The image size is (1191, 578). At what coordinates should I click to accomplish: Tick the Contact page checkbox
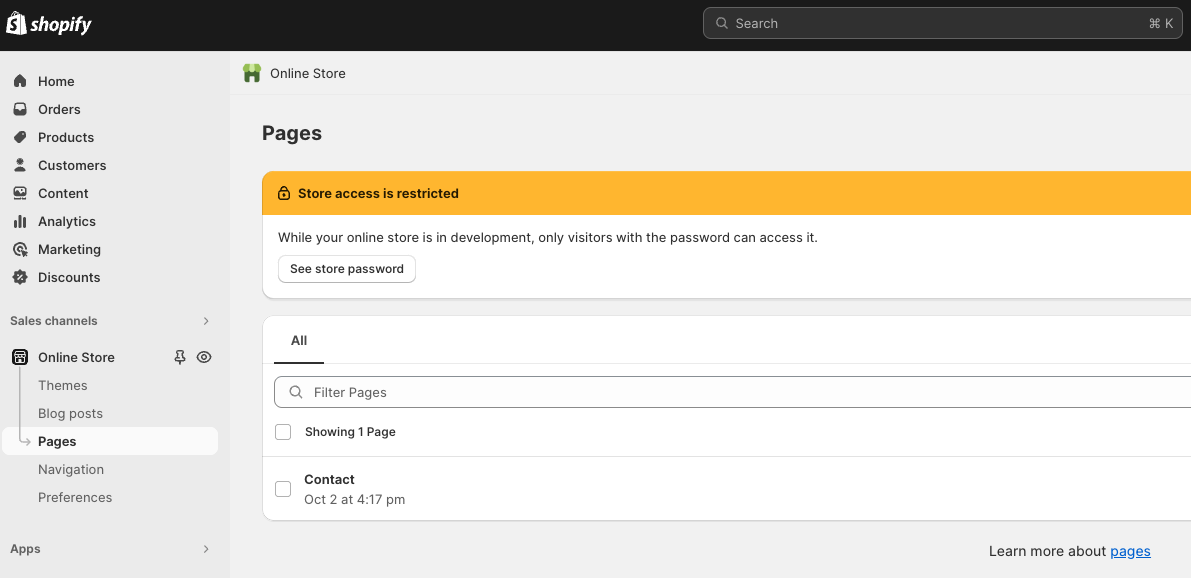pos(283,489)
